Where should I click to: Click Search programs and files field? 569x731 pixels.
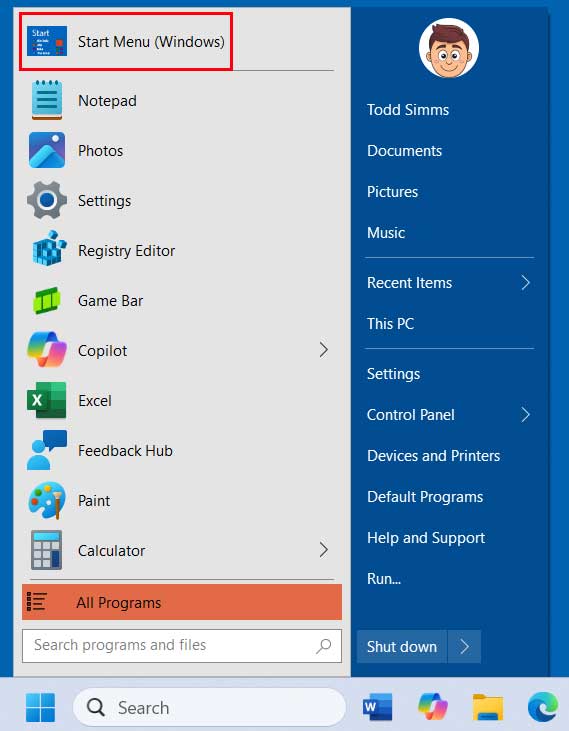coord(182,646)
